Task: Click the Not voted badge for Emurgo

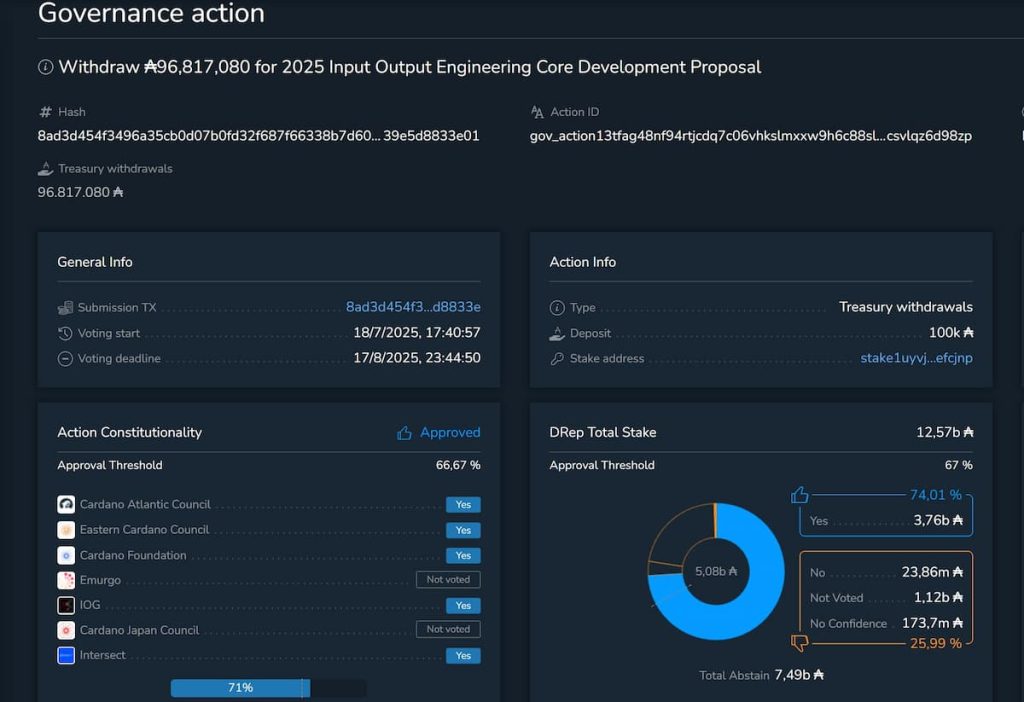Action: pyautogui.click(x=448, y=580)
